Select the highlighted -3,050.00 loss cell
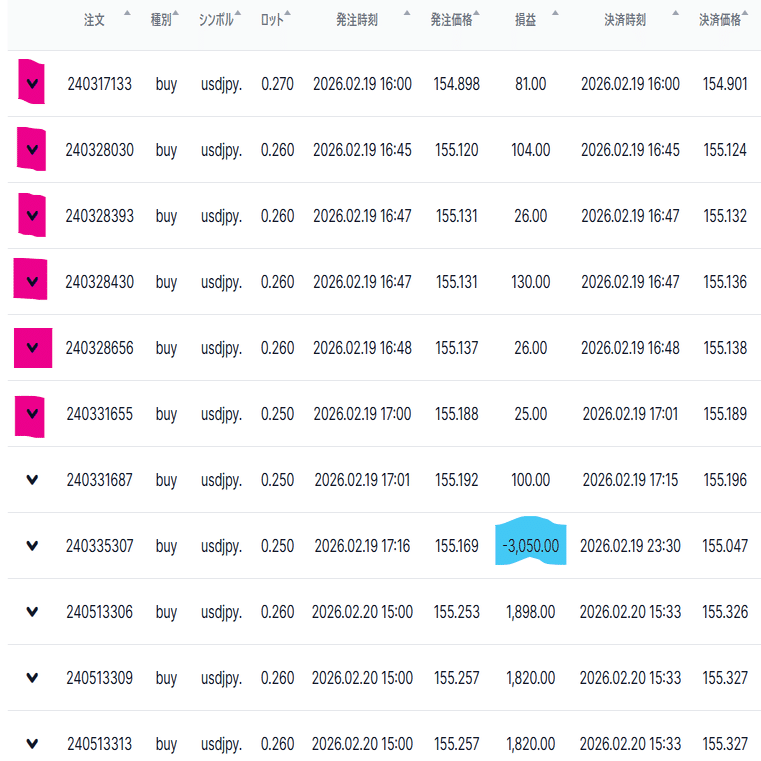The height and width of the screenshot is (761, 761). pos(531,546)
